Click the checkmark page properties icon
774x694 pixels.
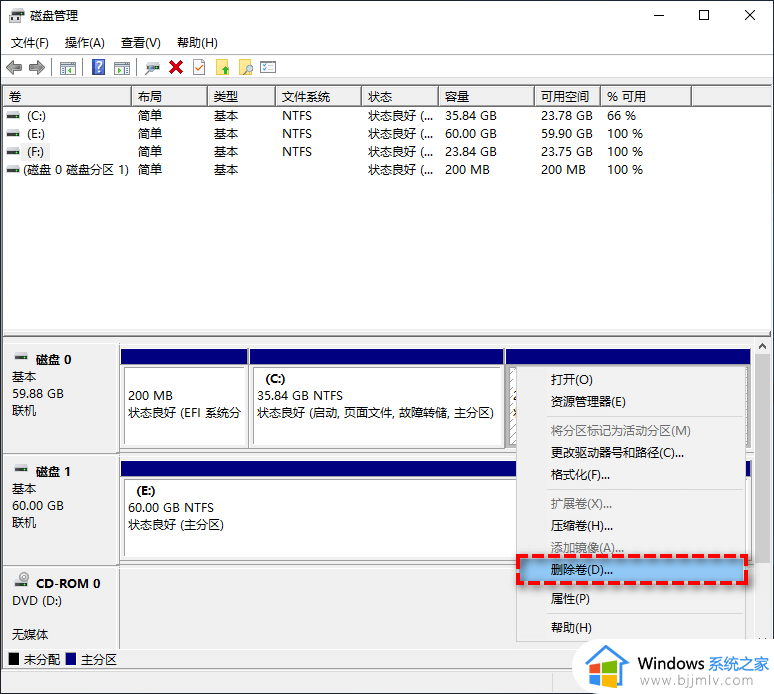tap(199, 67)
